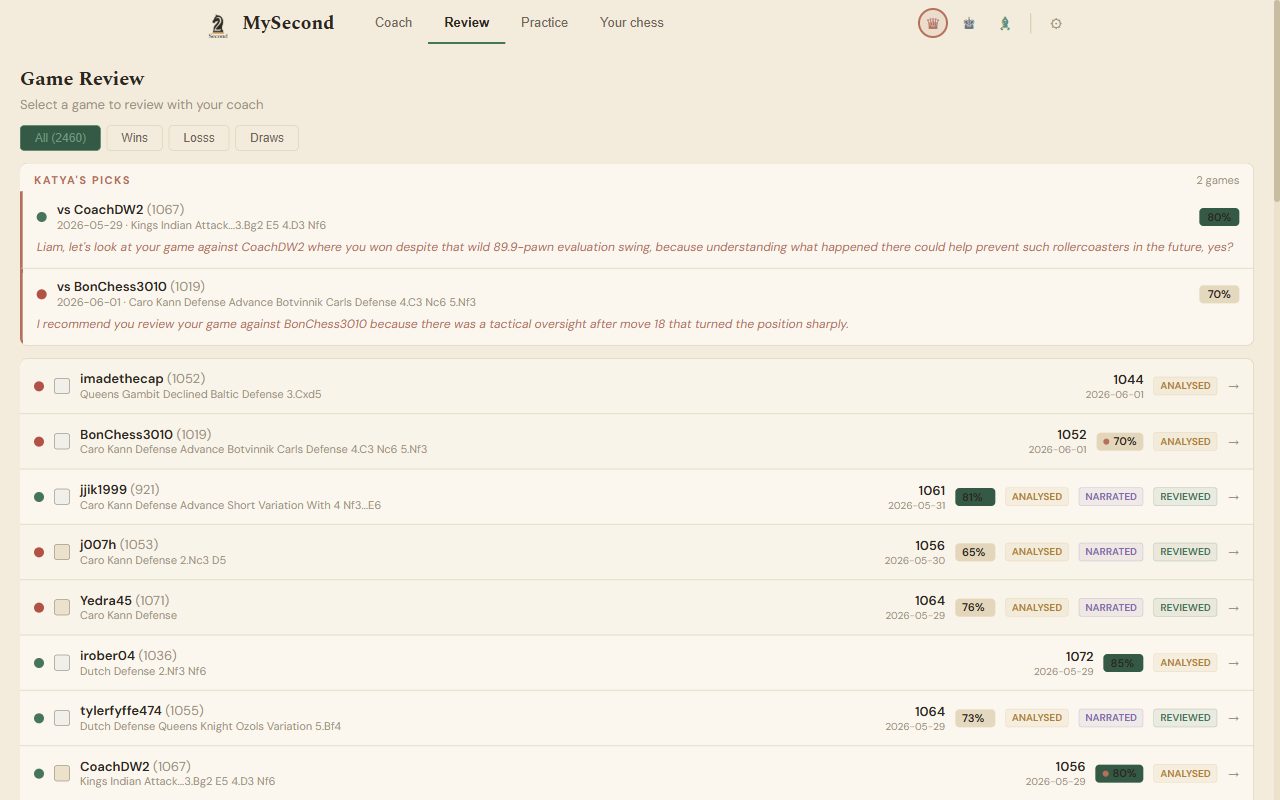Screen dimensions: 1280x800
Task: Tick the checkbox for imadethecap game
Action: 62,386
